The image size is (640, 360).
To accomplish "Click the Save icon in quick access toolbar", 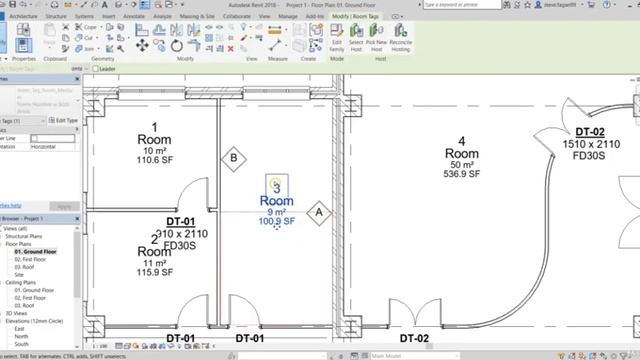I will pos(13,4).
